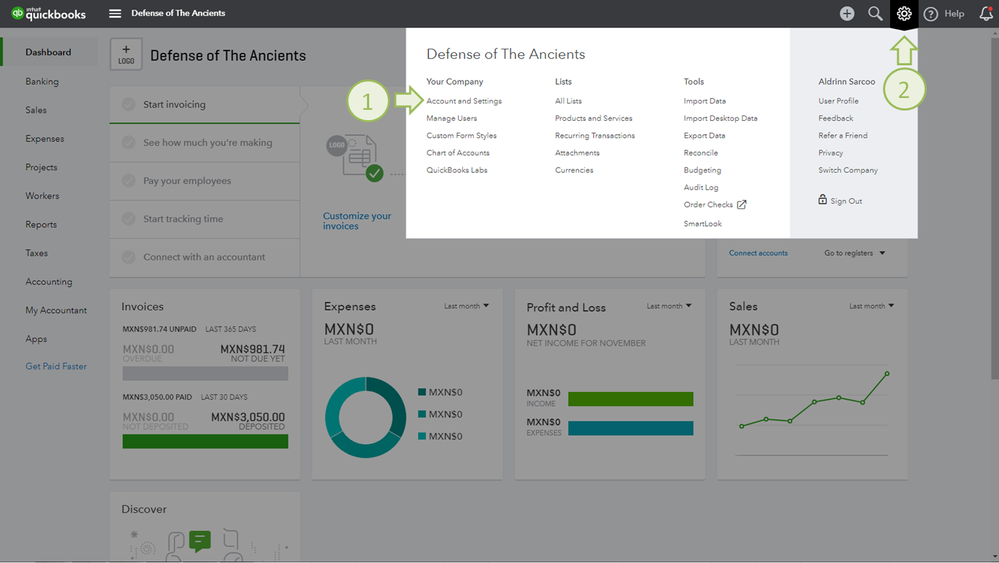The width and height of the screenshot is (999, 563).
Task: Open Import Data tool
Action: tap(705, 101)
